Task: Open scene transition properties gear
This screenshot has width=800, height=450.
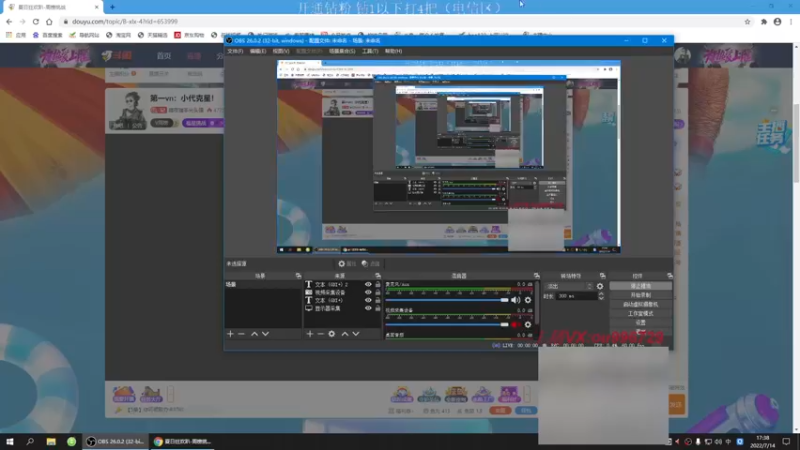Action: [600, 286]
